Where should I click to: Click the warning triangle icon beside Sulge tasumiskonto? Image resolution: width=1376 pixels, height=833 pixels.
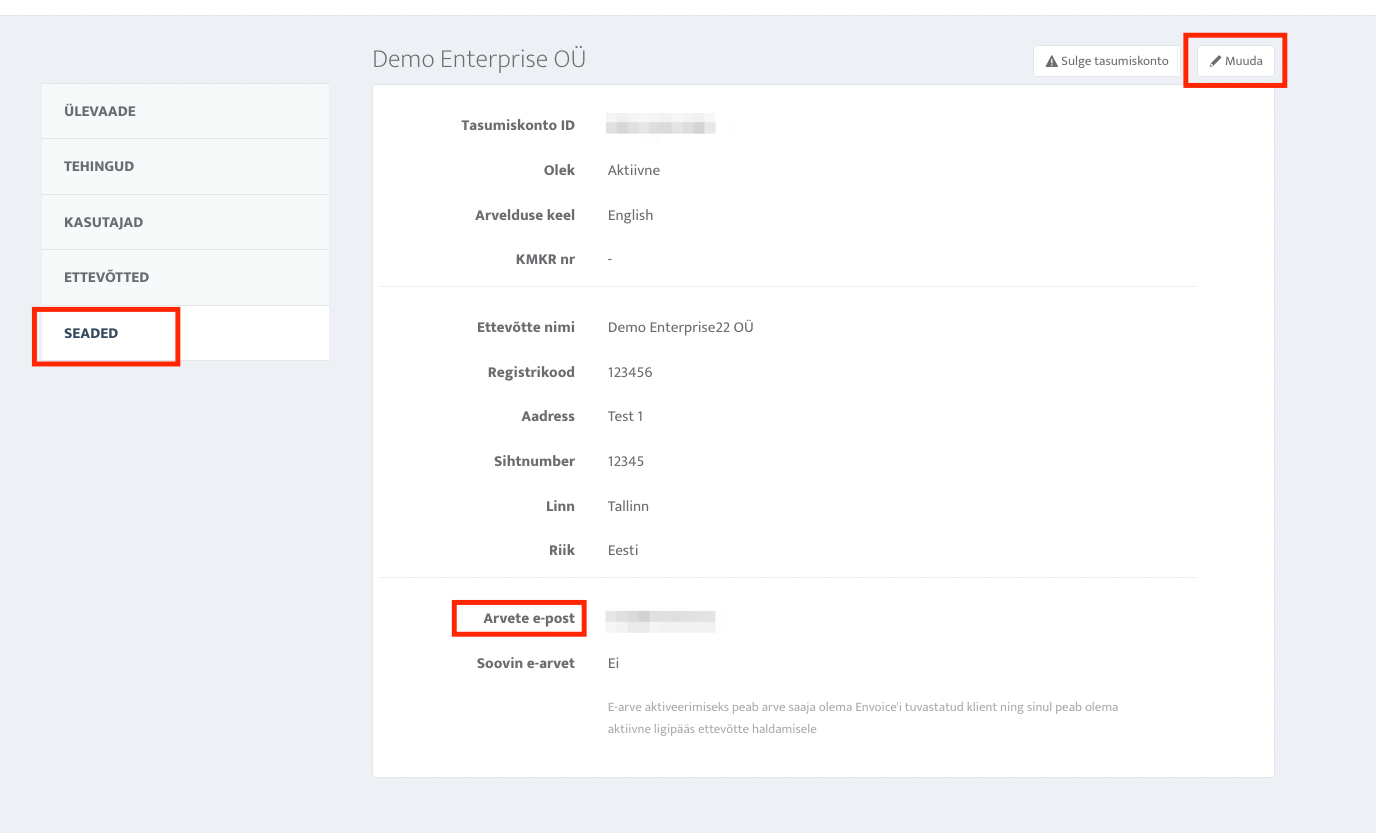pyautogui.click(x=1051, y=61)
